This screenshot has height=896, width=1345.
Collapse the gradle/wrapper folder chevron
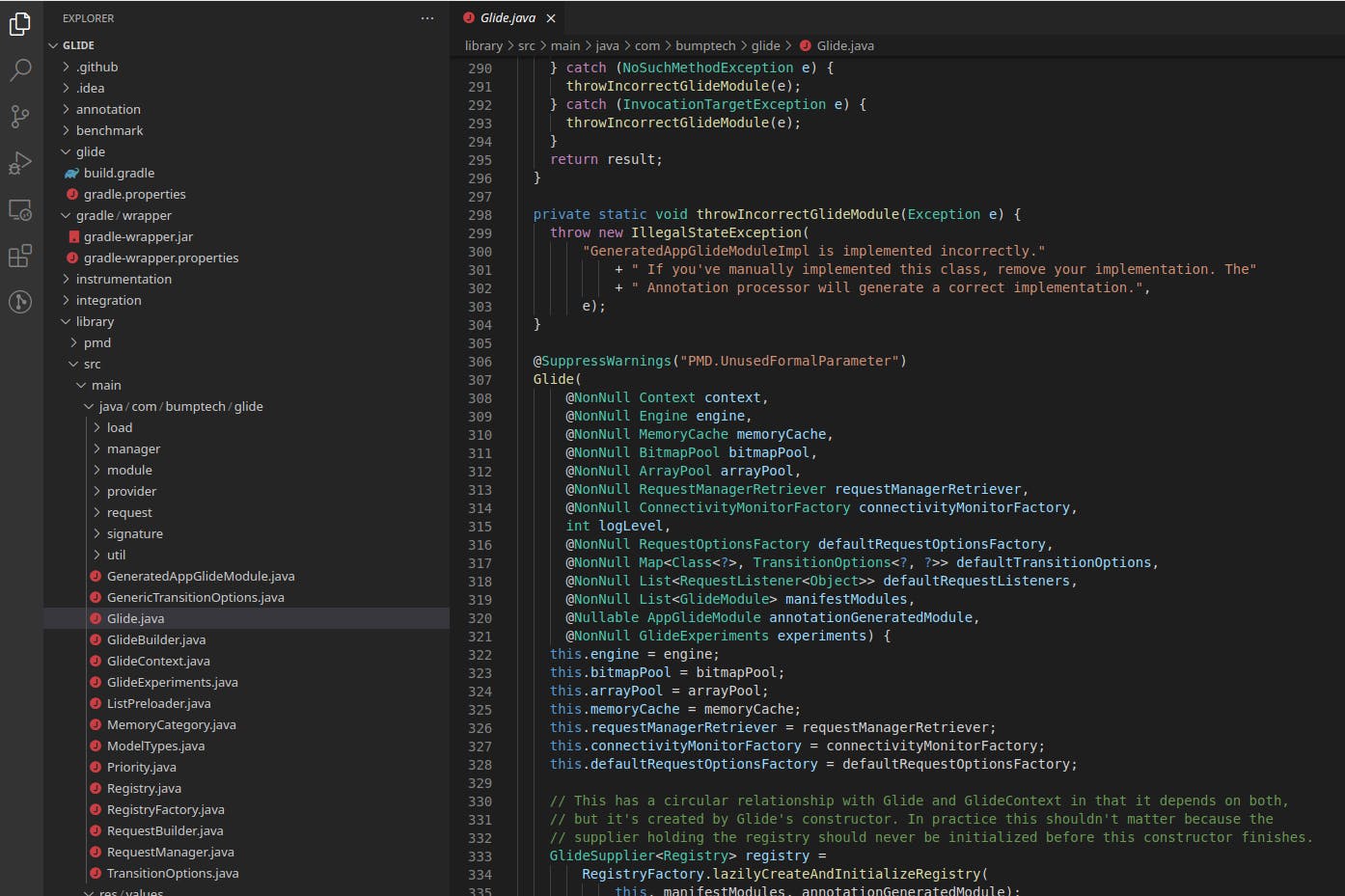point(66,216)
